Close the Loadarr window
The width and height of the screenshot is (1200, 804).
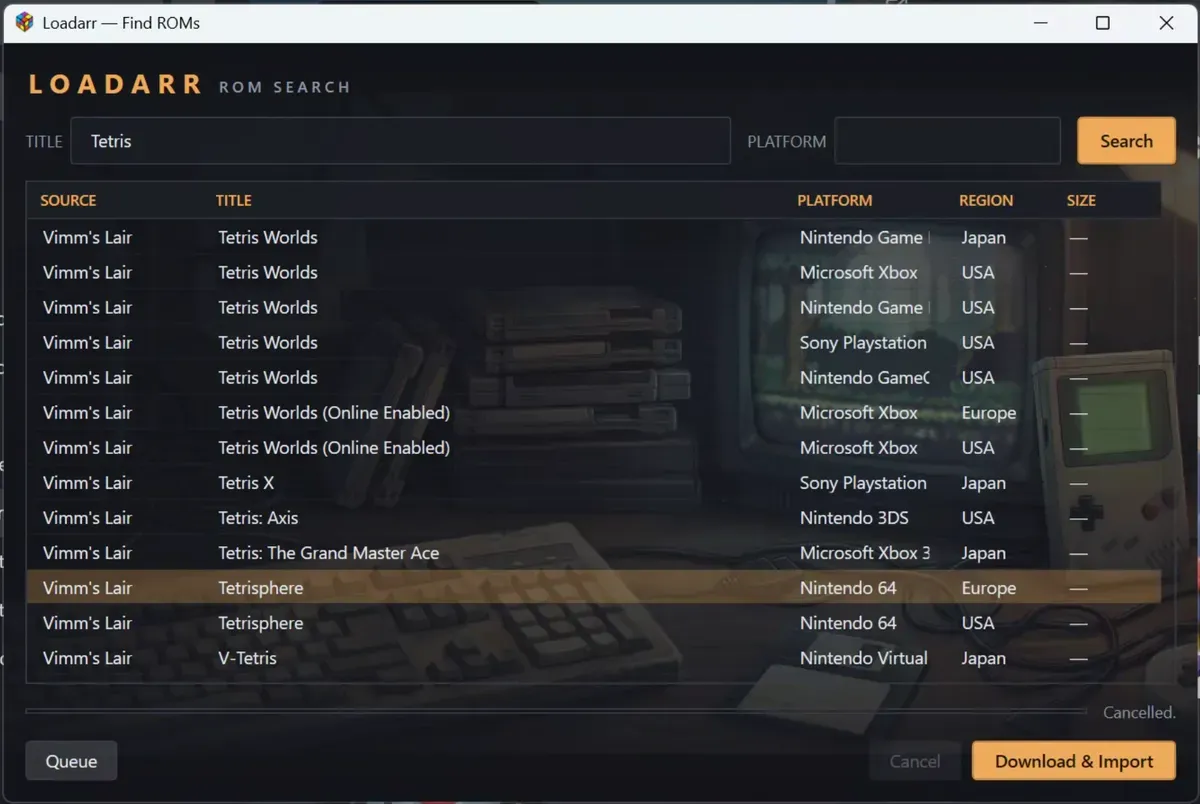click(1166, 23)
